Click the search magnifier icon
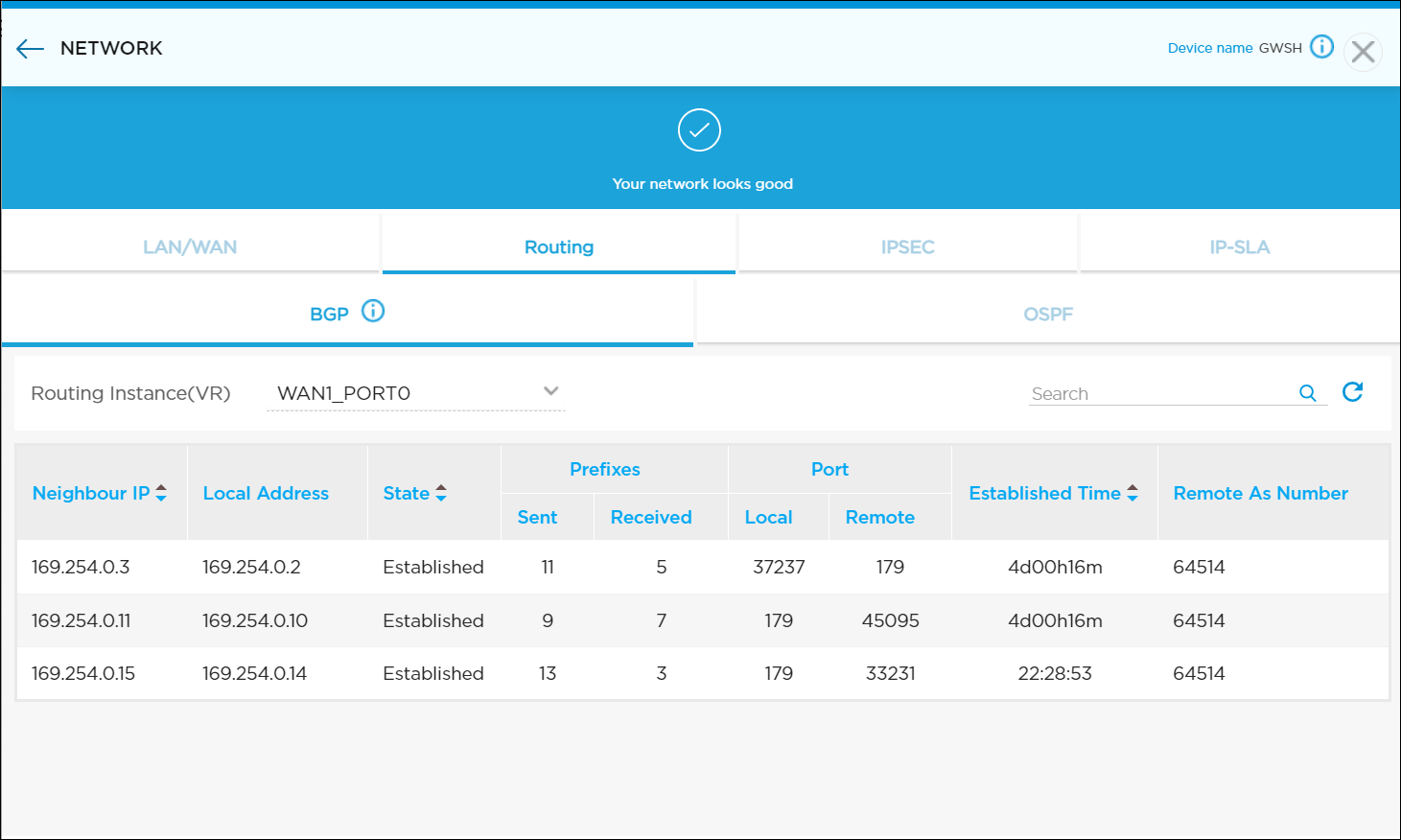The width and height of the screenshot is (1401, 840). [1307, 393]
